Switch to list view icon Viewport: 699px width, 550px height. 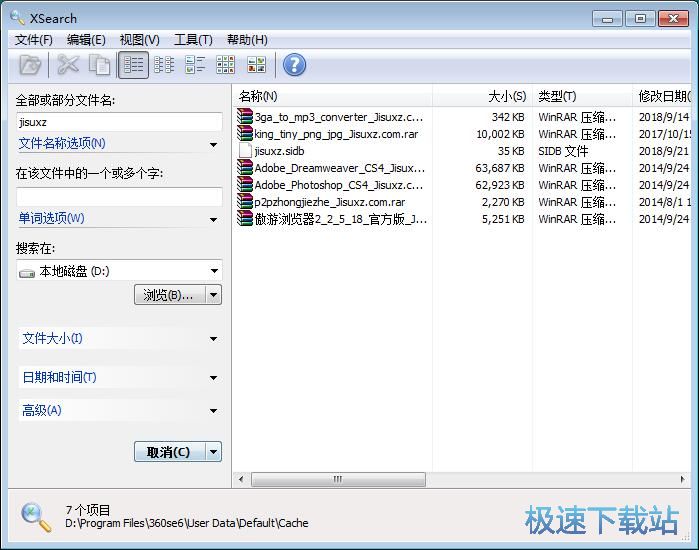tap(164, 65)
